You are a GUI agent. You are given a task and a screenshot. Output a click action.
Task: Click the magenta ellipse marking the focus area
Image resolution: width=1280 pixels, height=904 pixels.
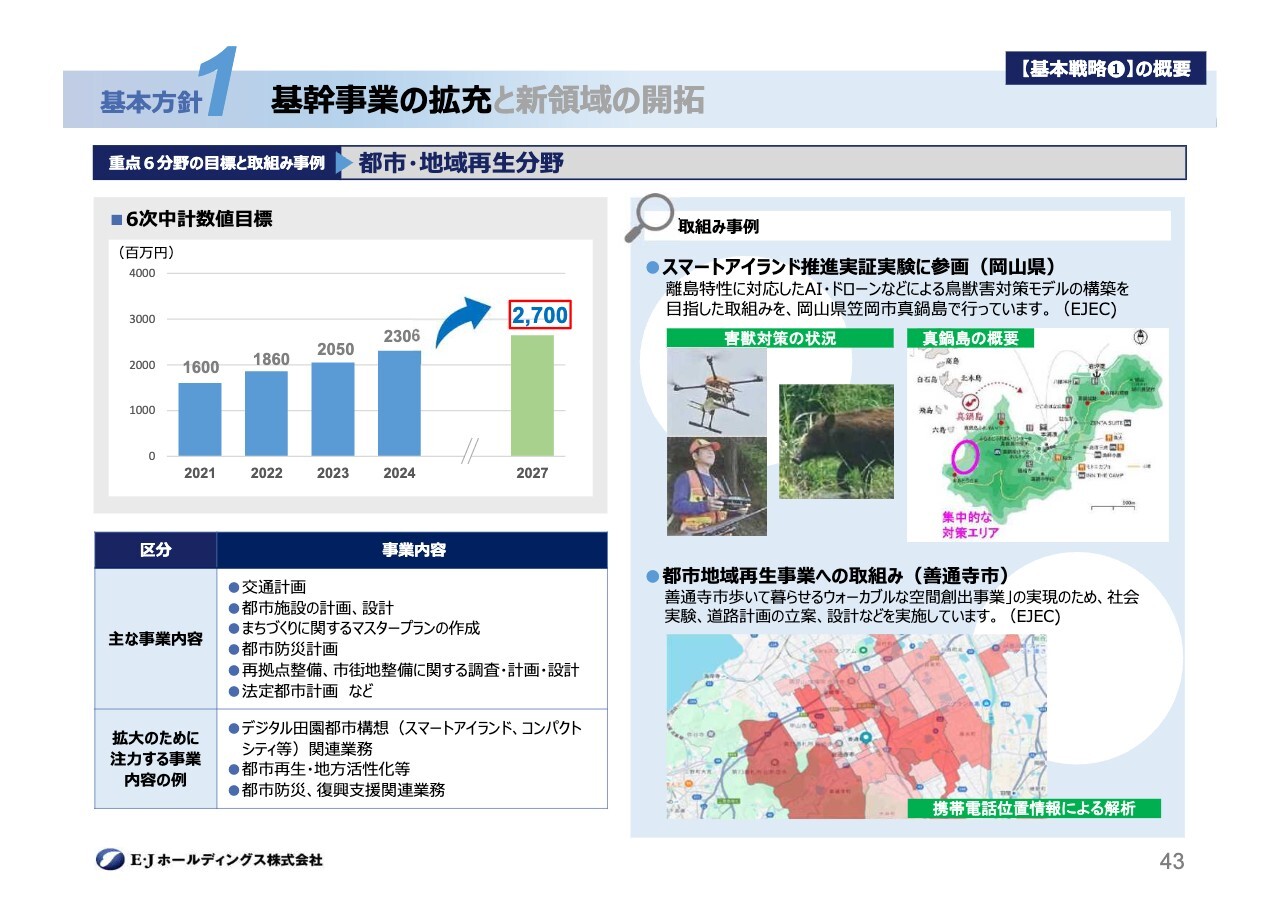click(x=965, y=455)
